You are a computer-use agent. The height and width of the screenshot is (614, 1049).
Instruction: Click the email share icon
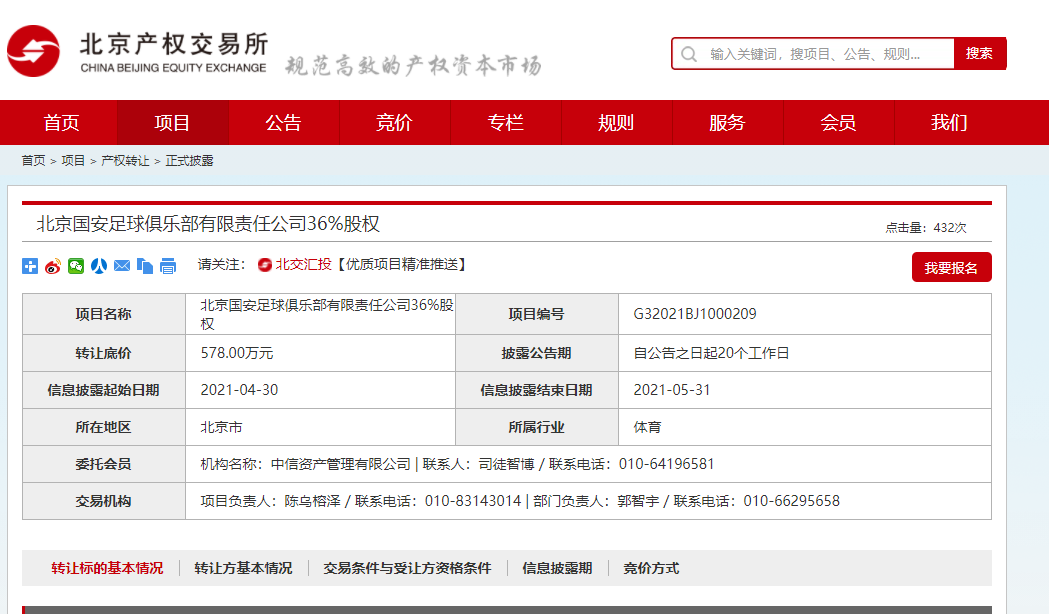[122, 266]
